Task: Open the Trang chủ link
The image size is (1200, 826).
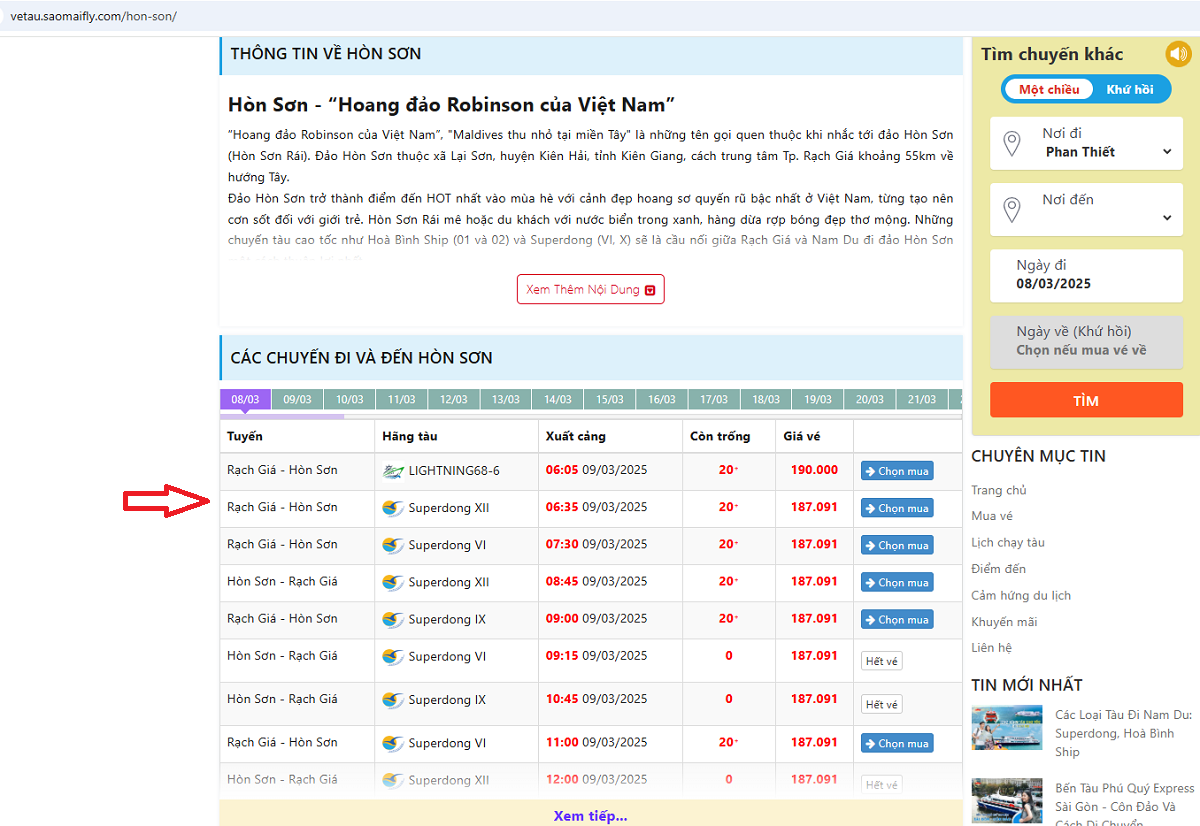Action: coord(999,490)
